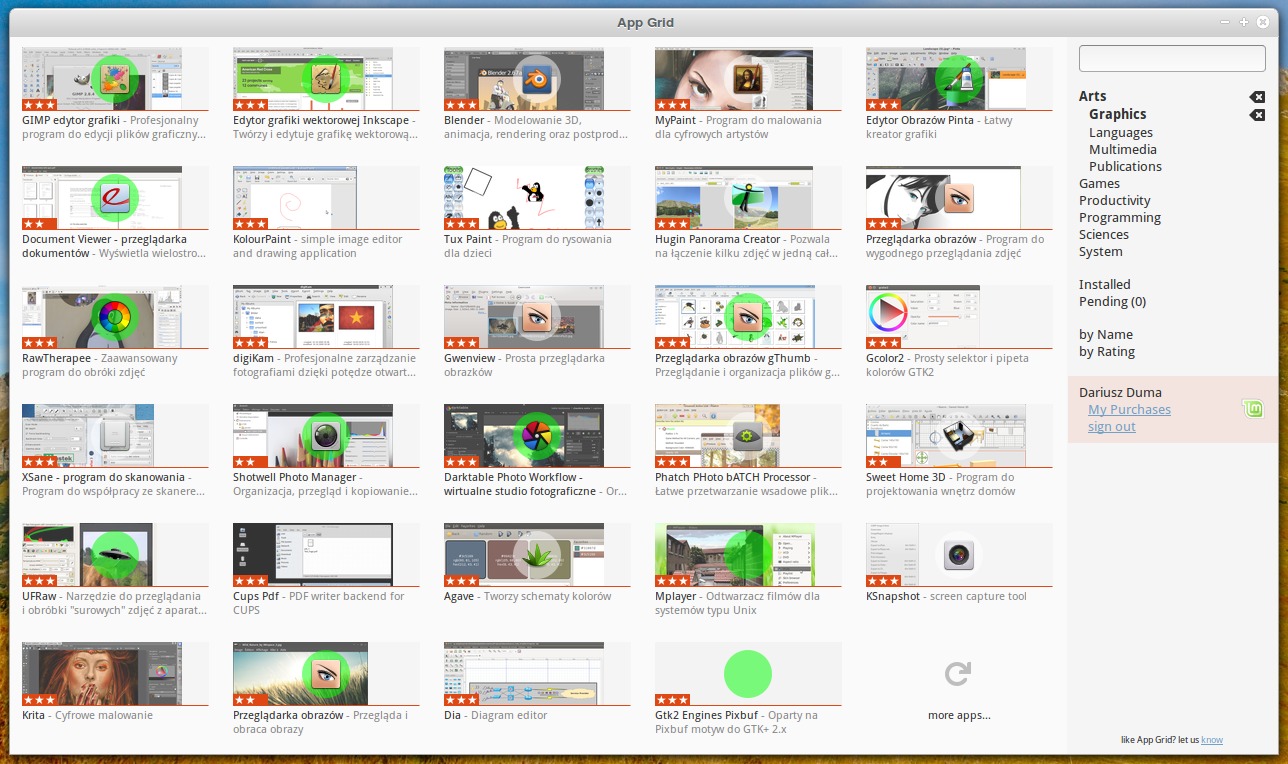Image resolution: width=1288 pixels, height=764 pixels.
Task: Open the KSnapshot camera icon
Action: click(x=959, y=554)
